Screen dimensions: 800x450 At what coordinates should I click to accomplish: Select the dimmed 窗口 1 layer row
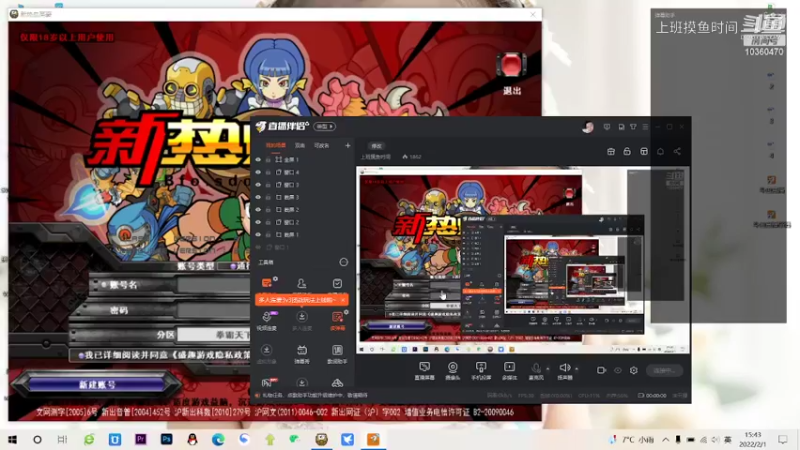(x=304, y=247)
